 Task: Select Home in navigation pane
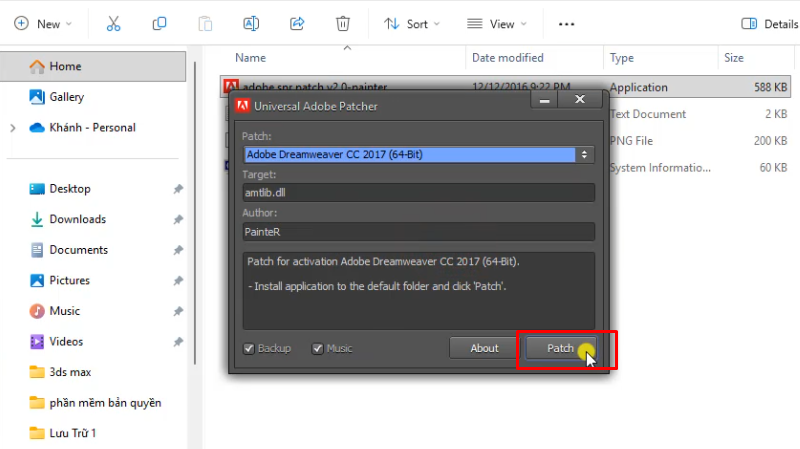(93, 66)
